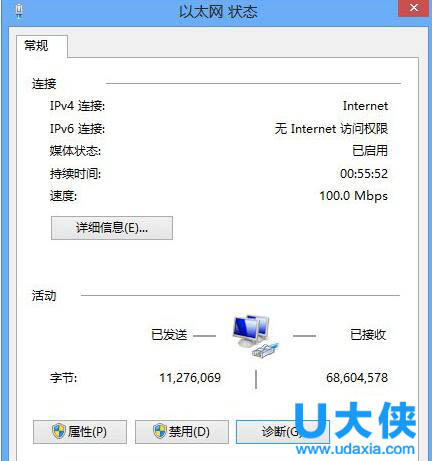Click the 已接收 label
Viewport: 432px width, 461px height.
(368, 335)
